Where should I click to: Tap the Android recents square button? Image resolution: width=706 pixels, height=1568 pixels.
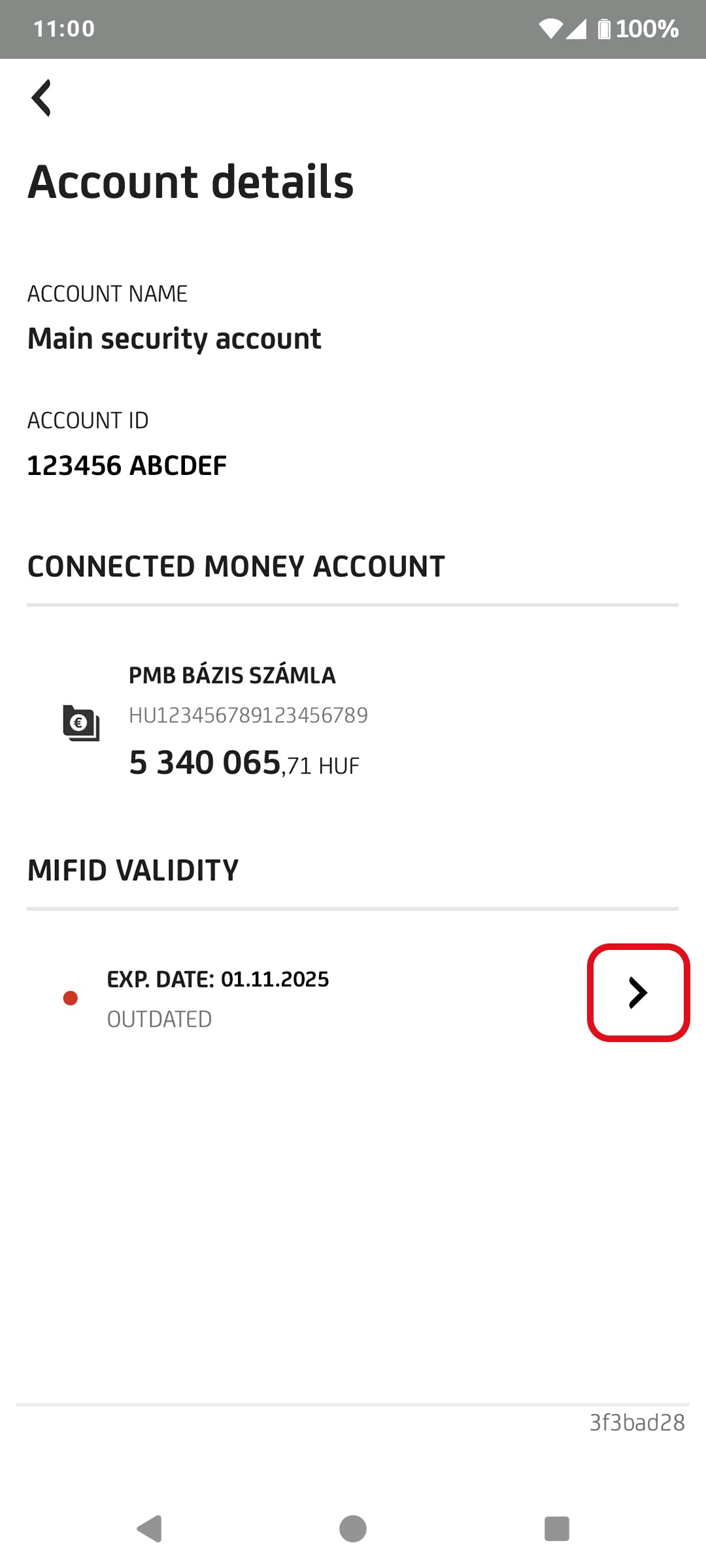coord(556,1529)
